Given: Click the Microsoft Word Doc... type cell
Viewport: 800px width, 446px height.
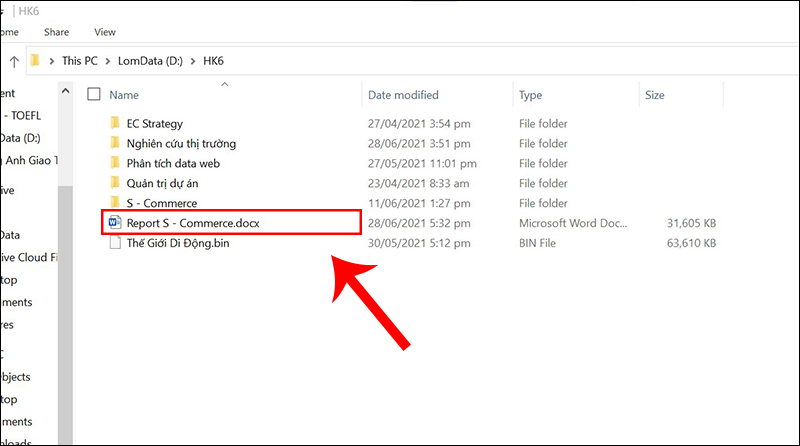Looking at the screenshot, I should coord(573,223).
